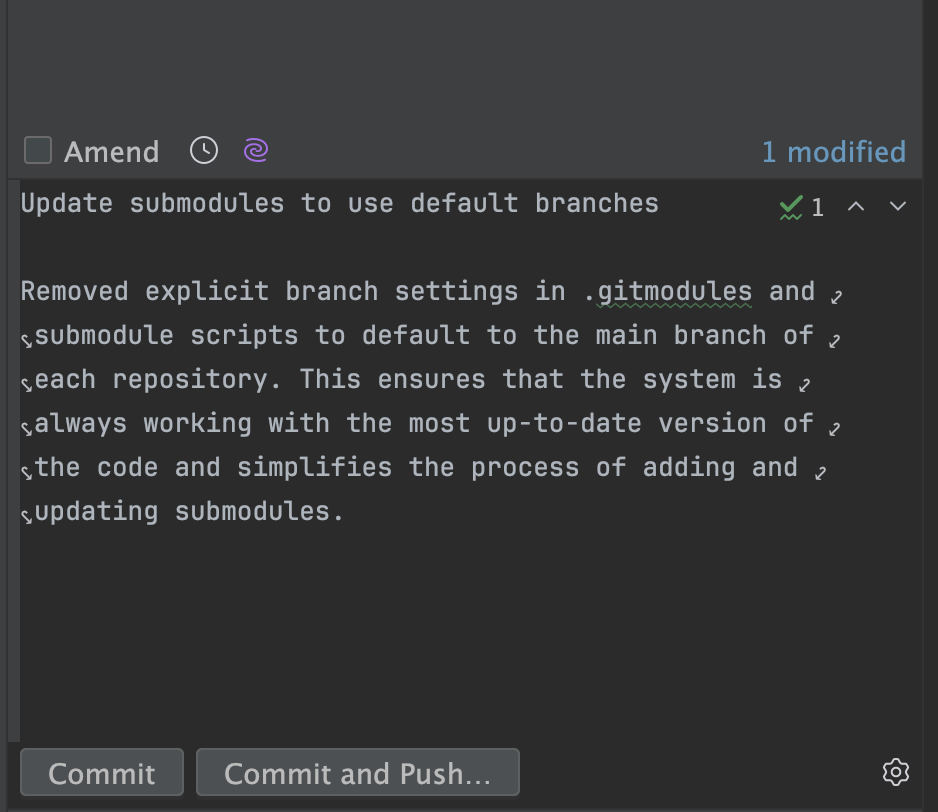Click the Amend label text
Image resolution: width=938 pixels, height=812 pixels.
click(111, 152)
